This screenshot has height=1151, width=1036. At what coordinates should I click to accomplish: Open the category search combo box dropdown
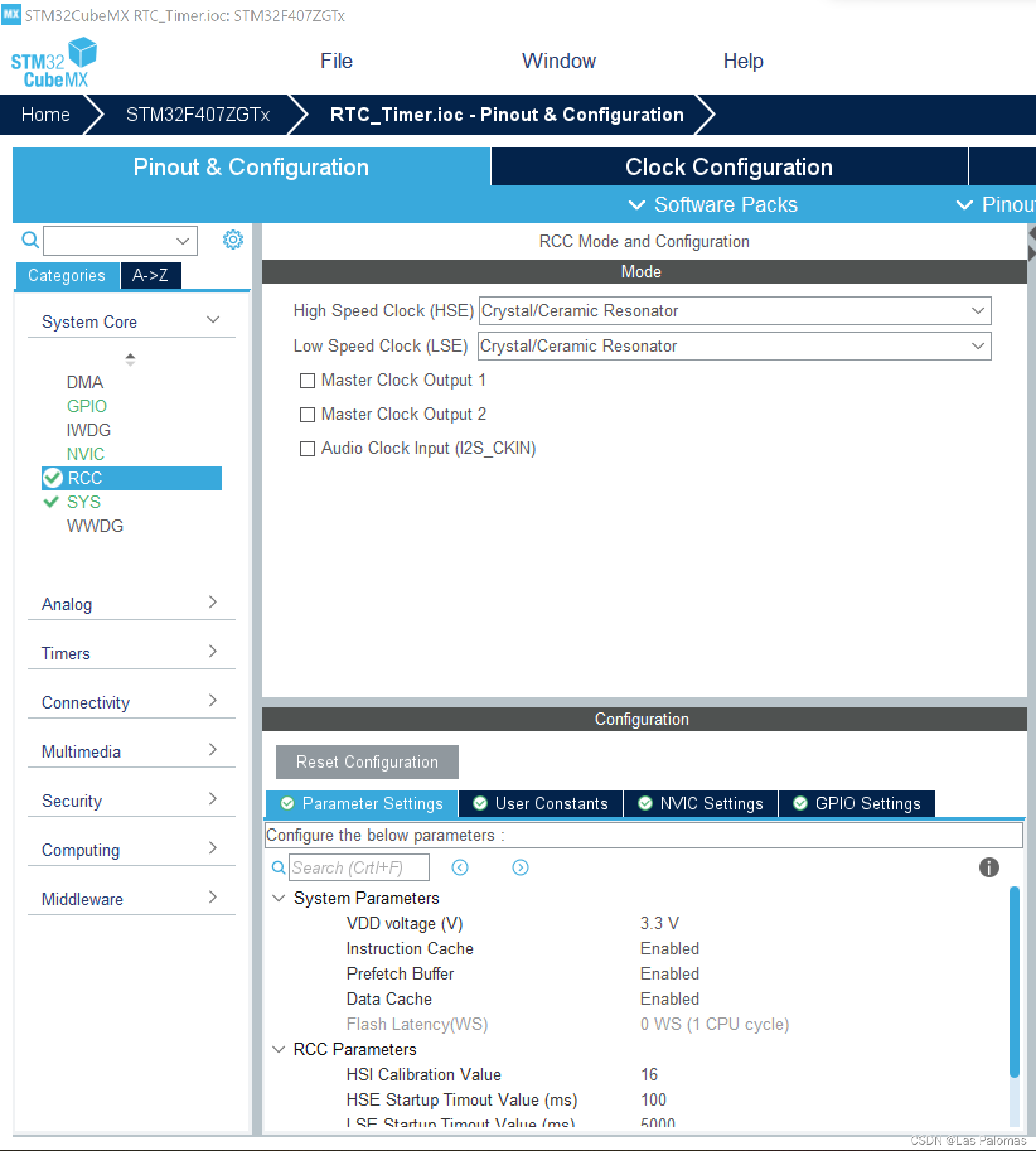pyautogui.click(x=183, y=241)
